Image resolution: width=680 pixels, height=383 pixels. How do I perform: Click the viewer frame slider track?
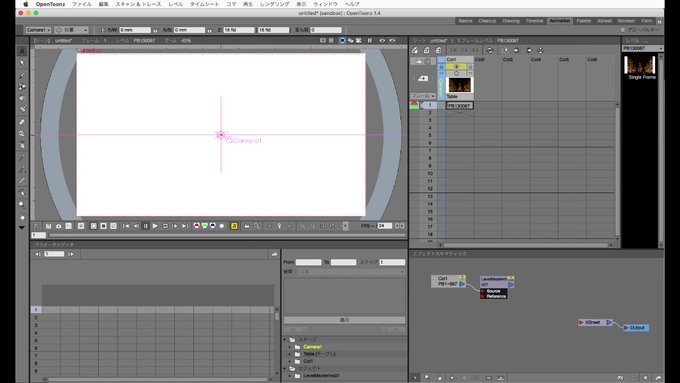tap(228, 235)
